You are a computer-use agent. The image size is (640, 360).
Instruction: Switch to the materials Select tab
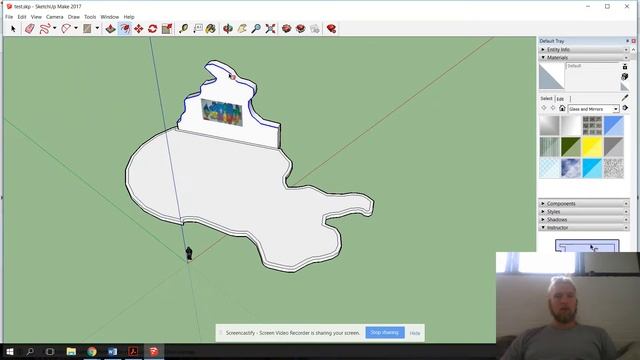point(546,98)
